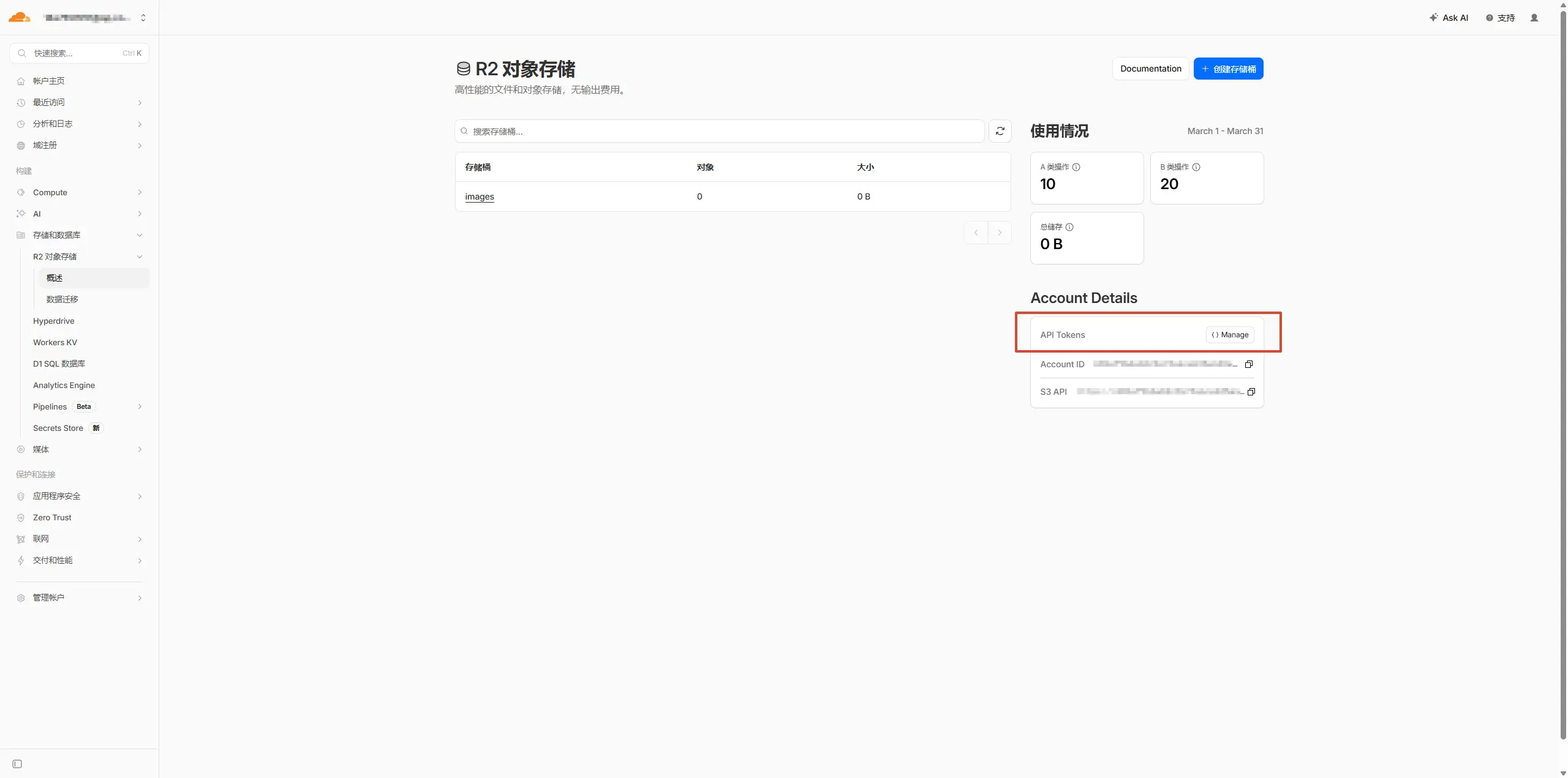Click the total storage info icon
This screenshot has width=1568, height=778.
[x=1069, y=227]
